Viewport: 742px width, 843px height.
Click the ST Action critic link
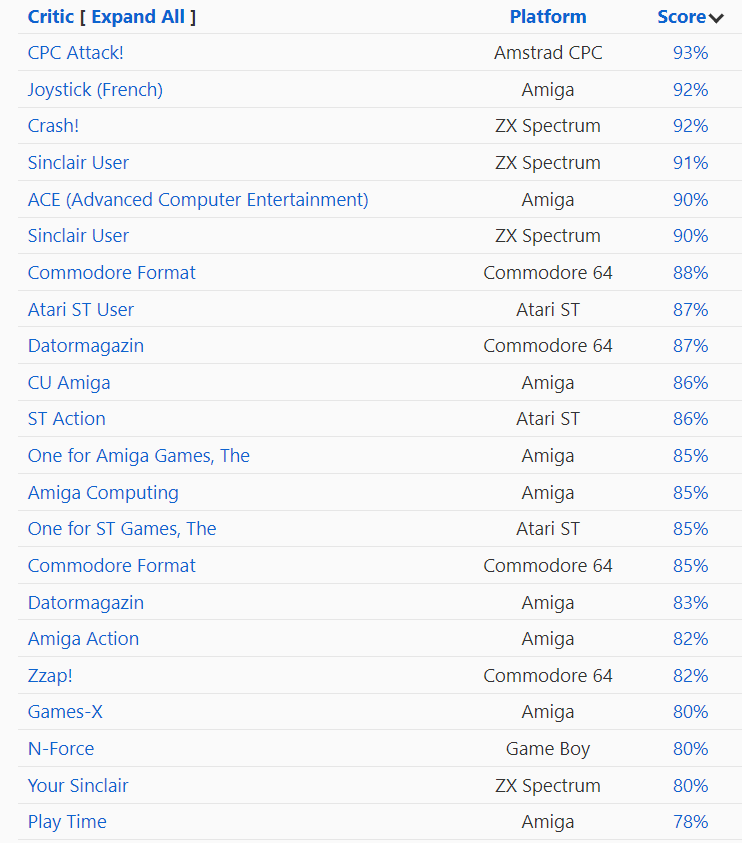pos(66,418)
